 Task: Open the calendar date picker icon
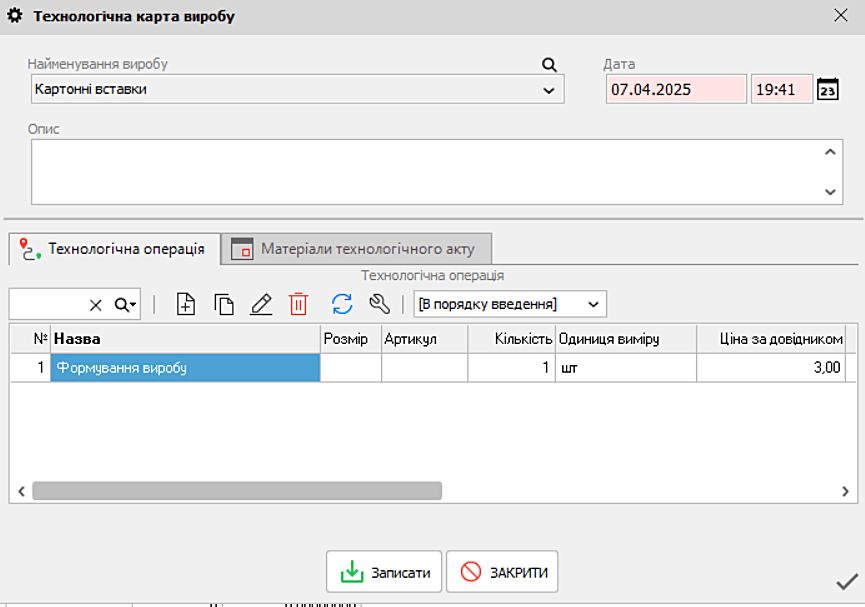click(x=828, y=89)
